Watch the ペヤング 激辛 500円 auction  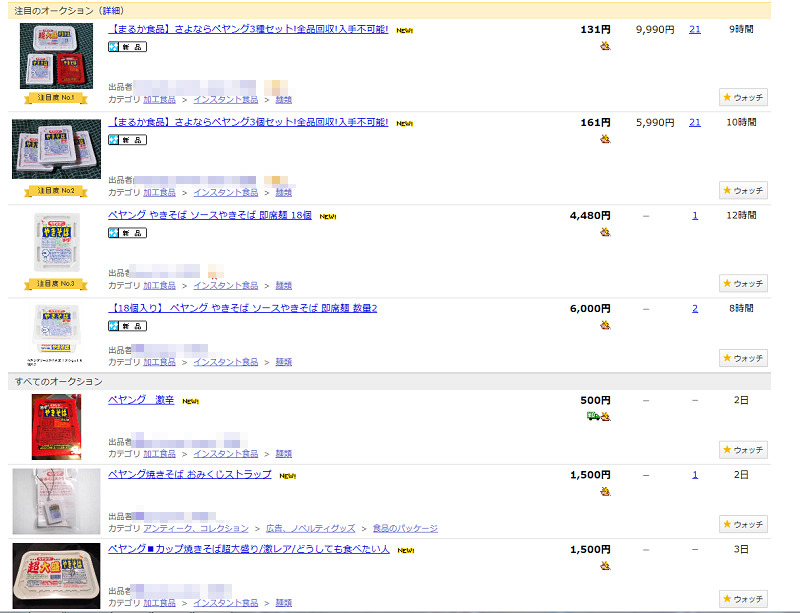coord(743,450)
